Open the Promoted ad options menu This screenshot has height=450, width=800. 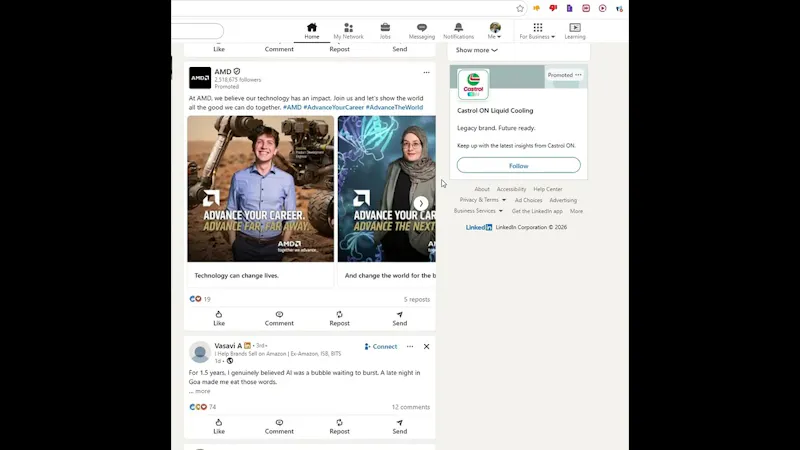pyautogui.click(x=578, y=75)
